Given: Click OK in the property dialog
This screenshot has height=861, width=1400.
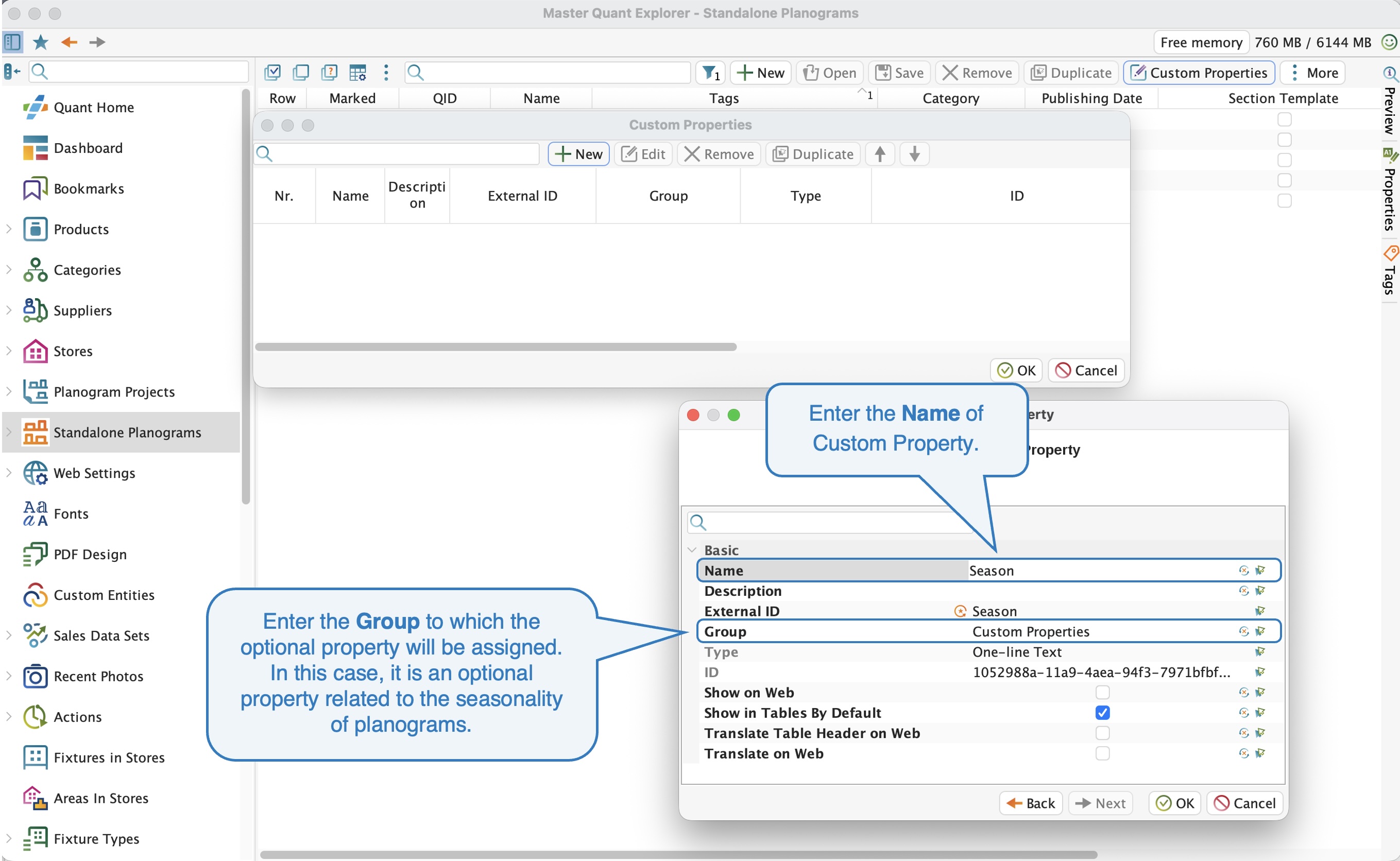Looking at the screenshot, I should coord(1175,803).
